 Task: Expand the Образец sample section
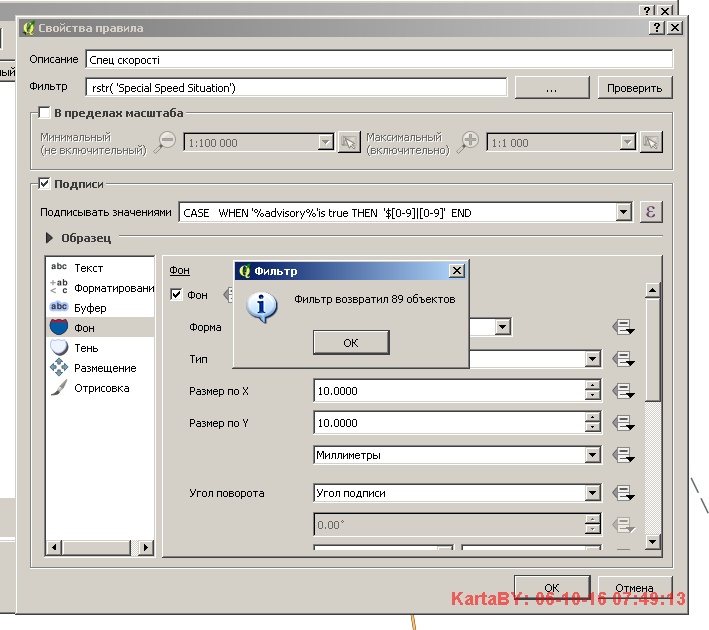tap(49, 238)
